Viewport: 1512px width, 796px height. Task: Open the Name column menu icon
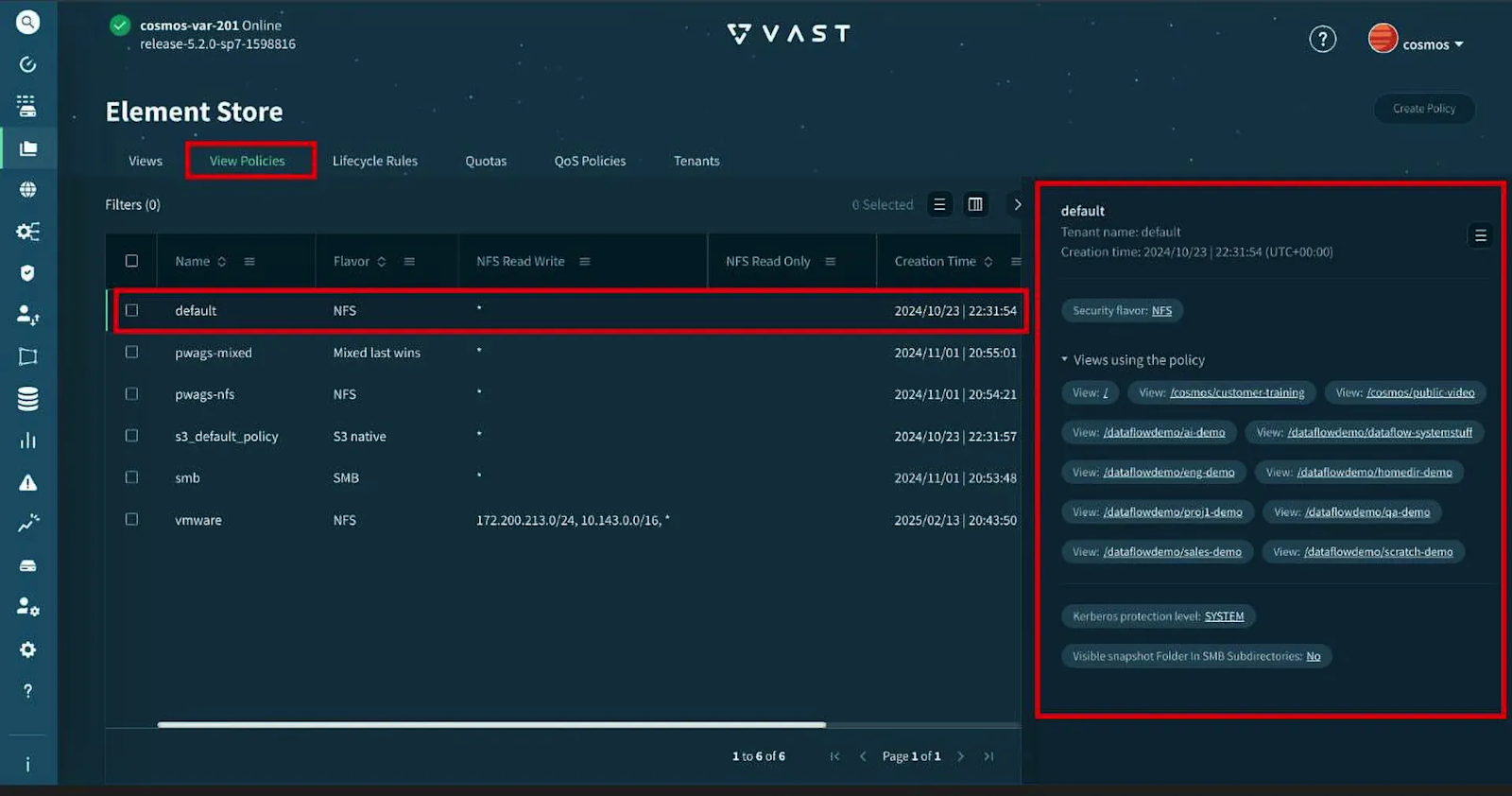[249, 262]
